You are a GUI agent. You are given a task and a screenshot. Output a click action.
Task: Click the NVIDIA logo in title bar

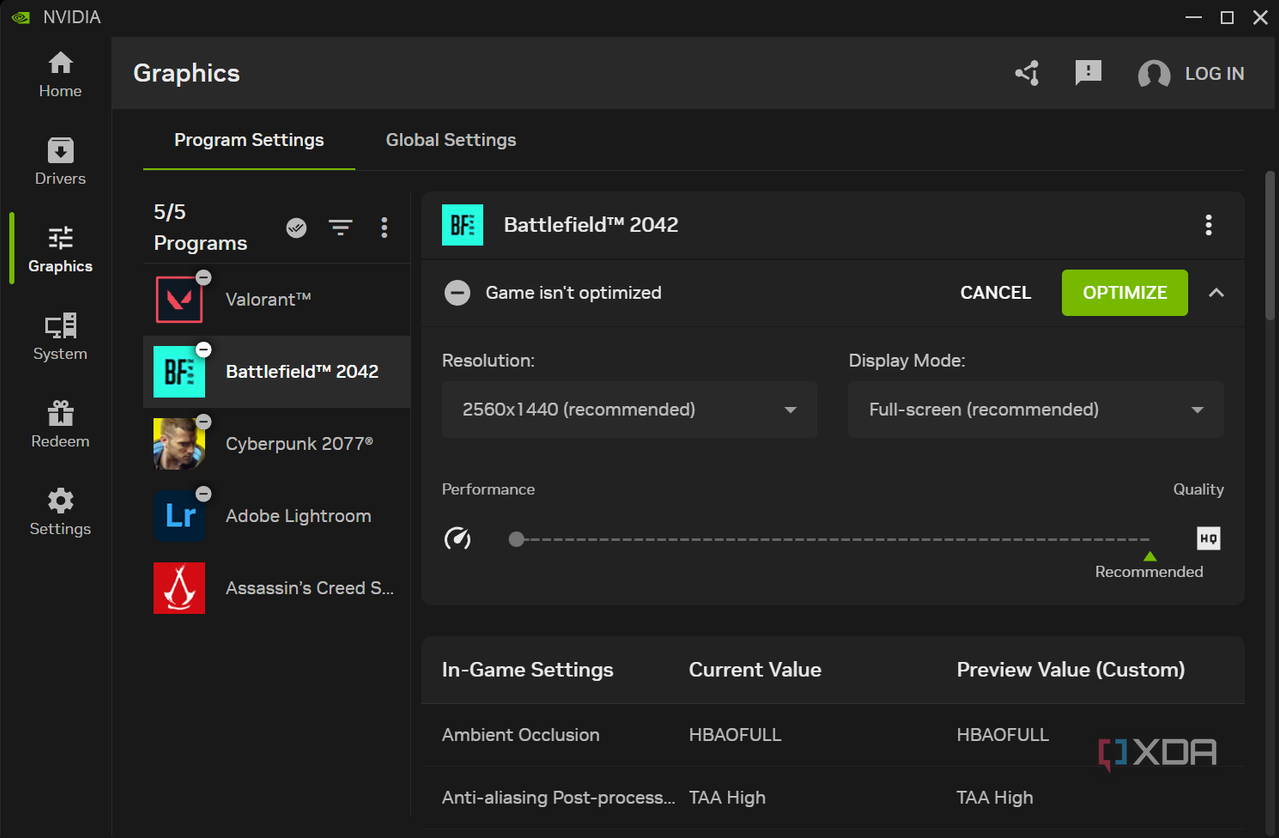coord(20,18)
